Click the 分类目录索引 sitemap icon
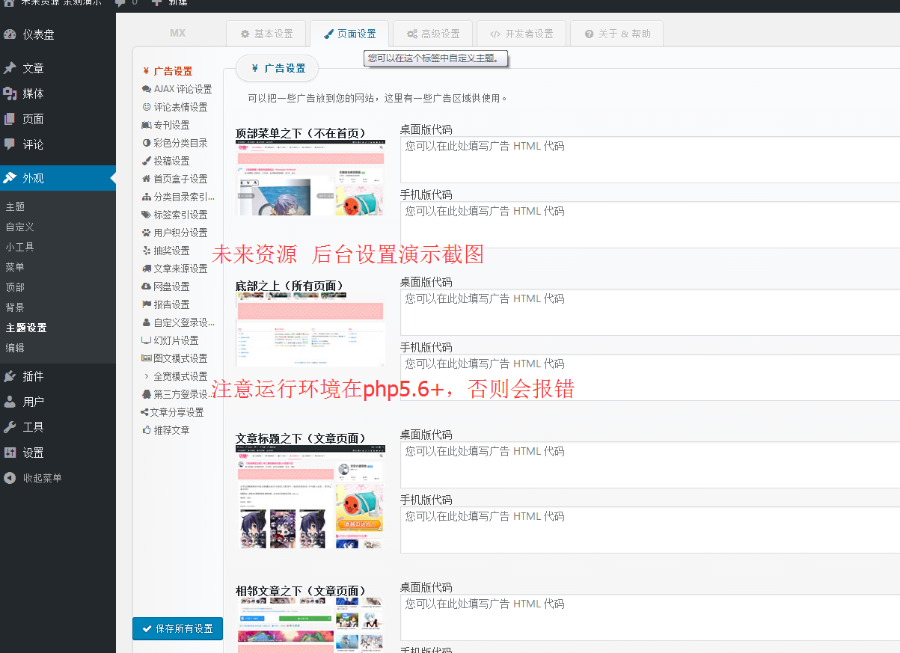The height and width of the screenshot is (653, 900). [x=146, y=197]
